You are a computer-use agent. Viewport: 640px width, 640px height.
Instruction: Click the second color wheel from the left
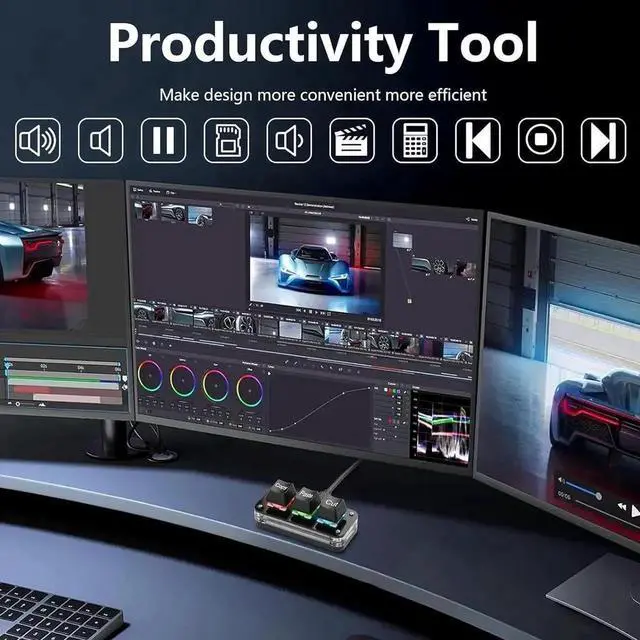183,381
